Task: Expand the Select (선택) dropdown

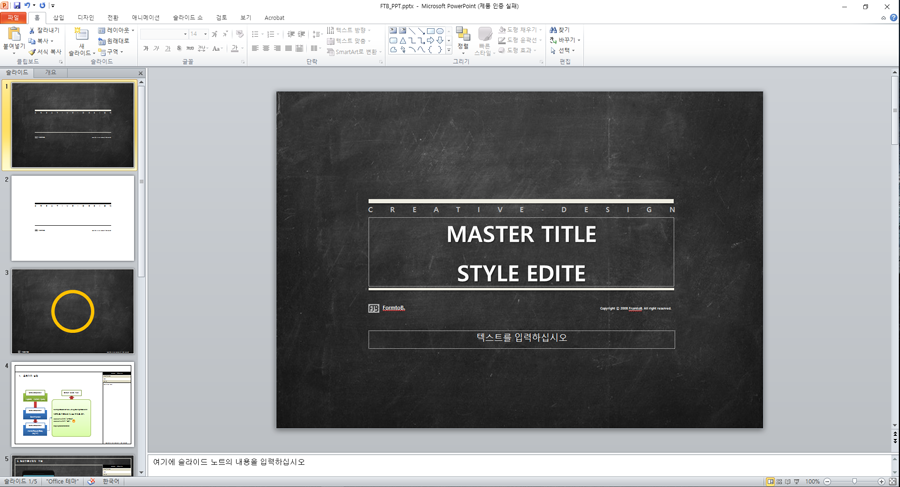Action: (x=565, y=51)
